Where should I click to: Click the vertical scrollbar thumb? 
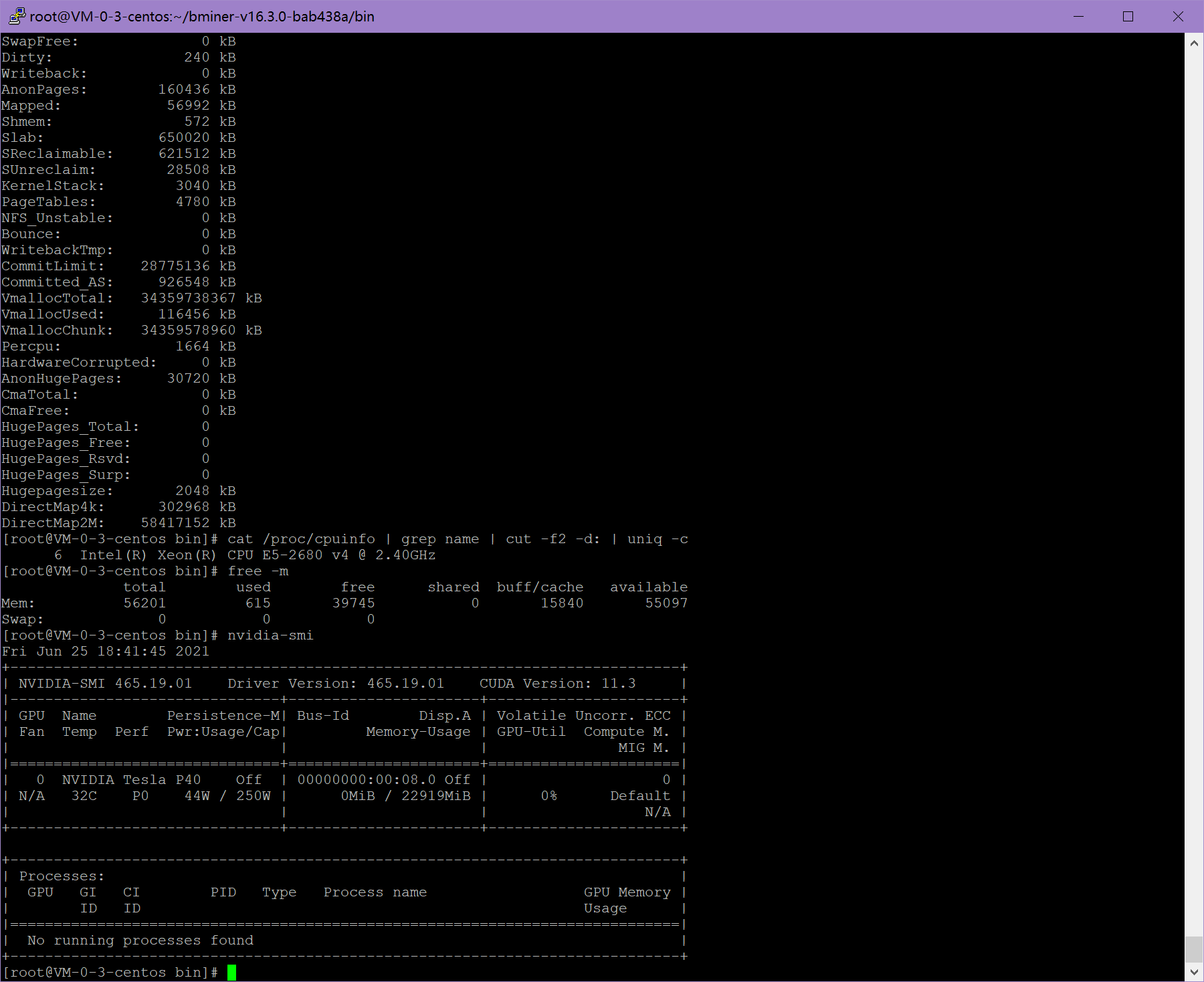pyautogui.click(x=1194, y=949)
